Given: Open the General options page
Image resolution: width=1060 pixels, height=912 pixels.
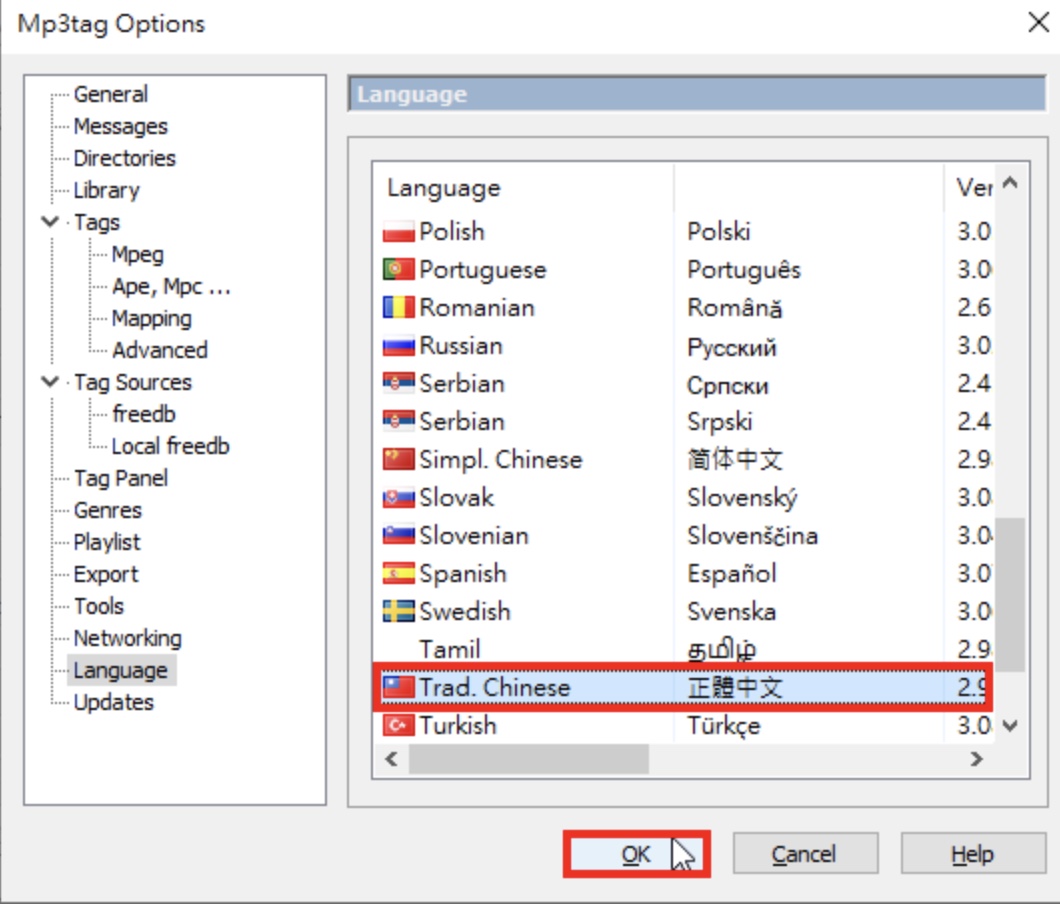Looking at the screenshot, I should point(111,94).
